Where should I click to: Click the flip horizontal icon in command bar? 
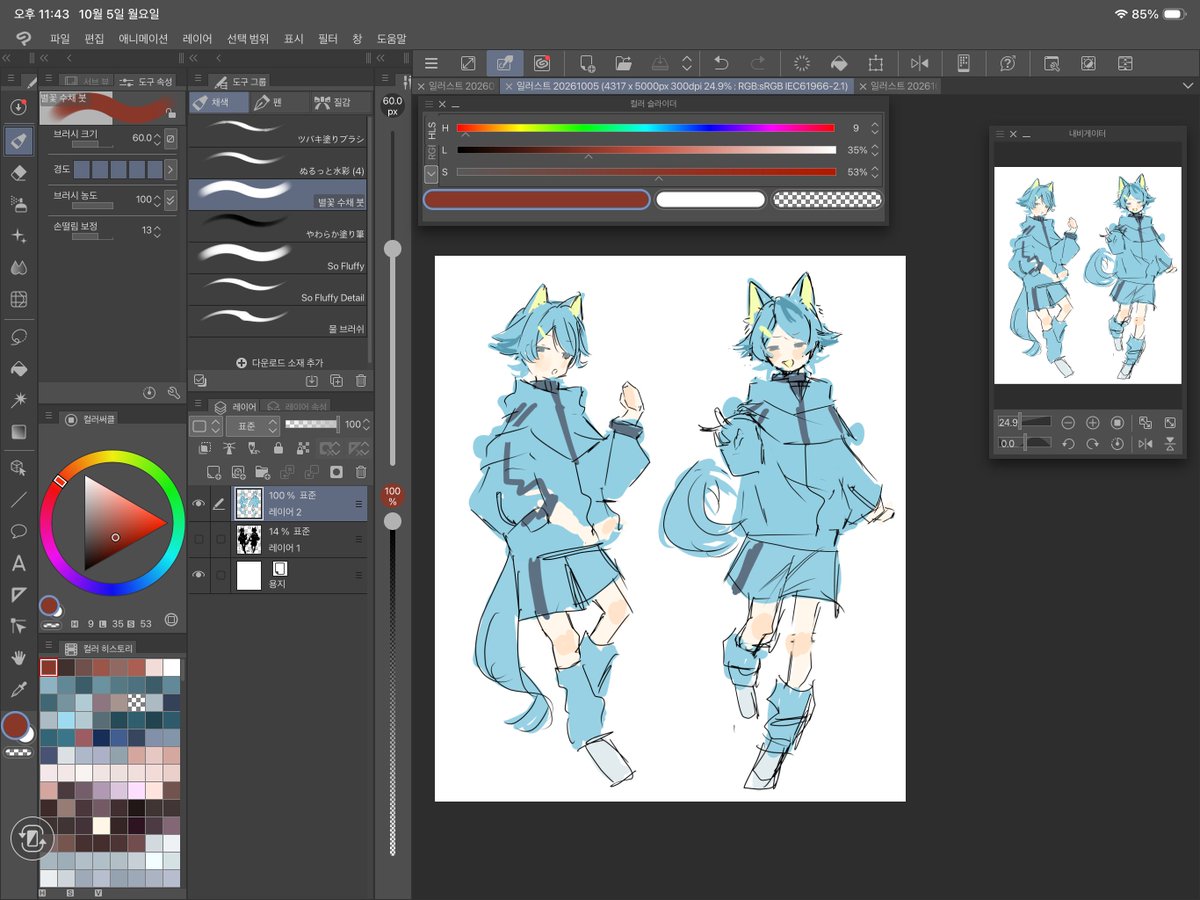(x=920, y=63)
